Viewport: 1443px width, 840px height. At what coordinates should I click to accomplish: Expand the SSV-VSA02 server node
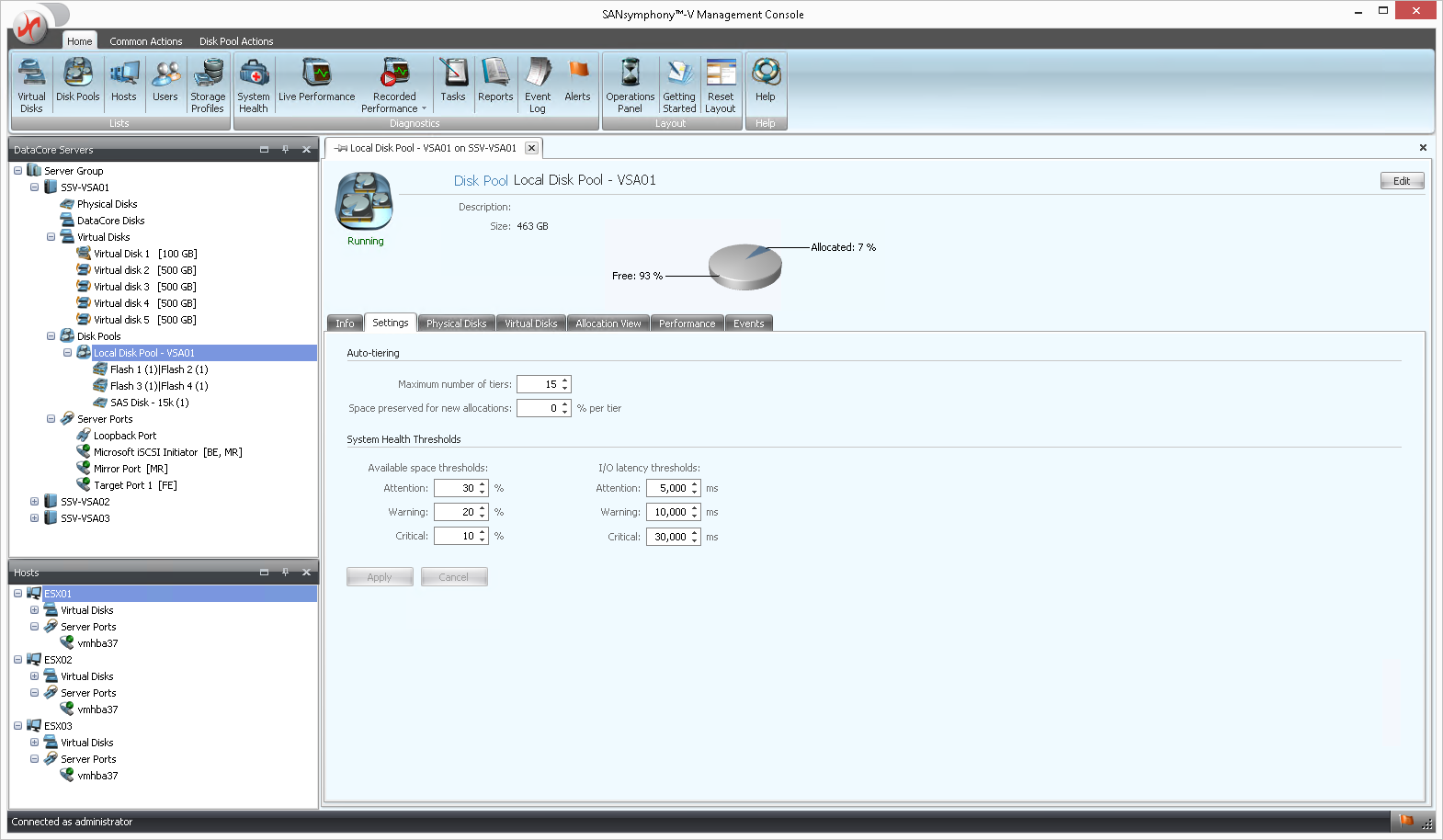coord(34,502)
